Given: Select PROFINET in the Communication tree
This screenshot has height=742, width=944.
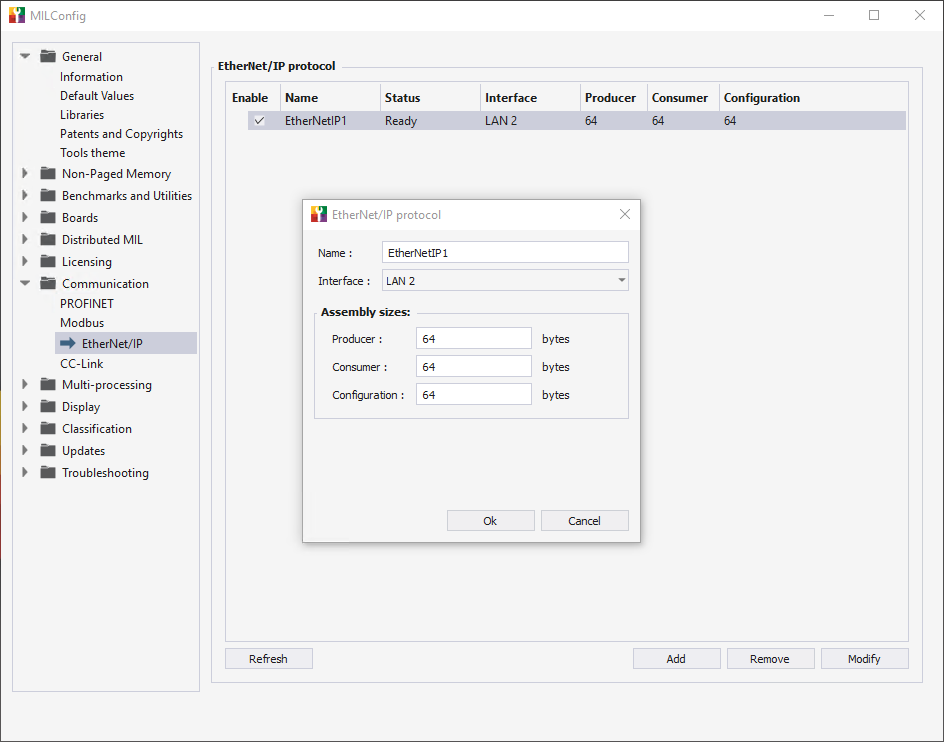Looking at the screenshot, I should [x=87, y=303].
